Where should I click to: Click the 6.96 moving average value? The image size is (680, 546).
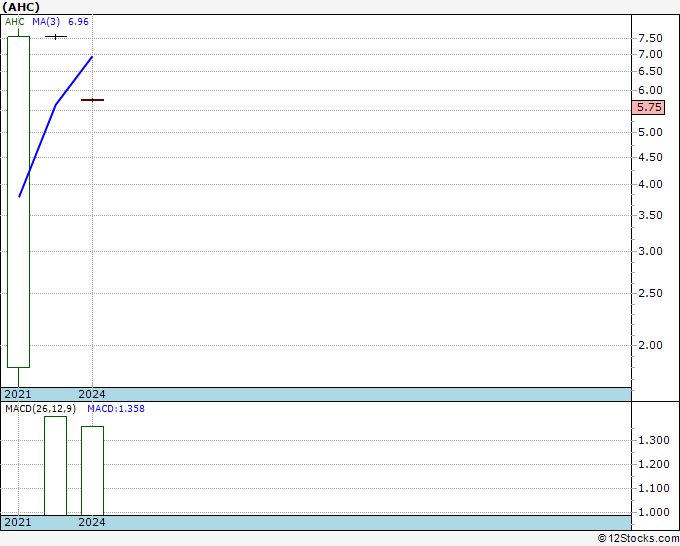point(78,22)
